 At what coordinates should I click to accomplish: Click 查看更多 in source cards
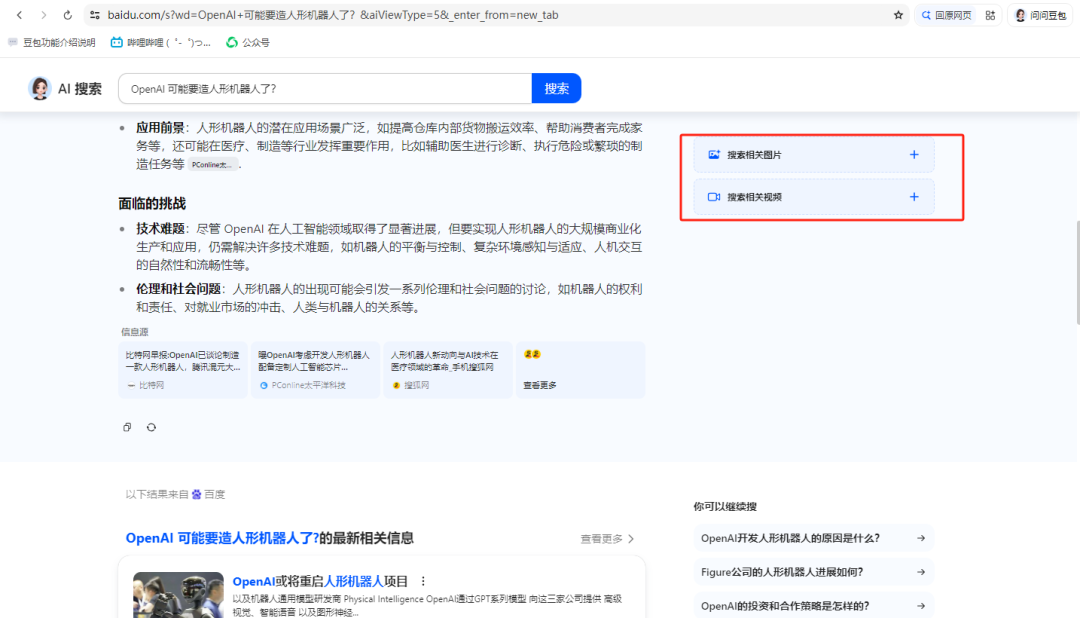(540, 385)
